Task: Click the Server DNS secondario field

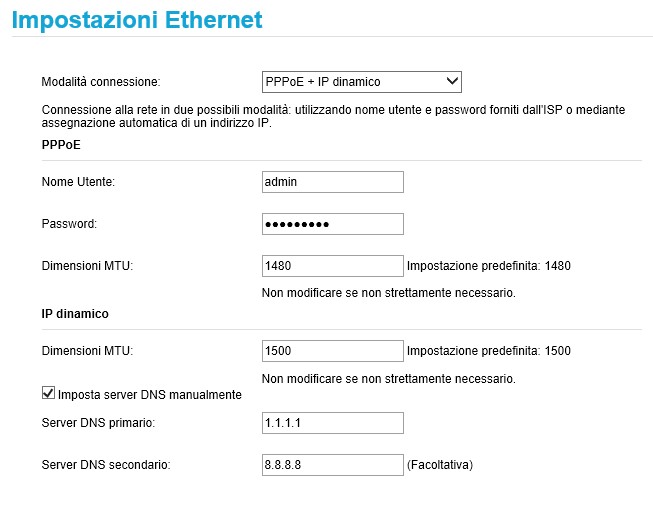Action: pyautogui.click(x=332, y=465)
